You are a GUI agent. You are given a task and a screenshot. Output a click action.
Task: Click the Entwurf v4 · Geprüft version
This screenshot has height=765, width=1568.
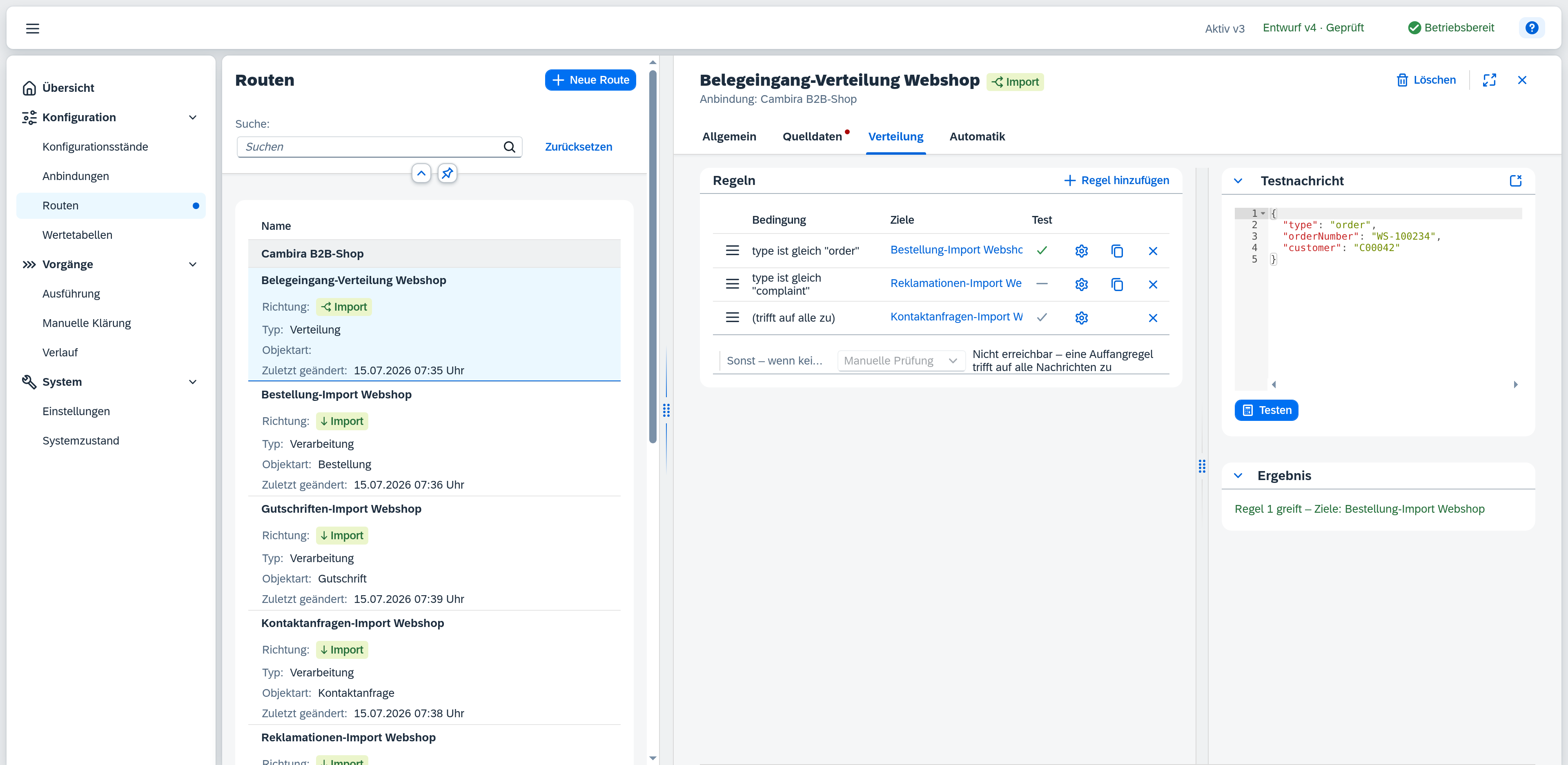1313,28
